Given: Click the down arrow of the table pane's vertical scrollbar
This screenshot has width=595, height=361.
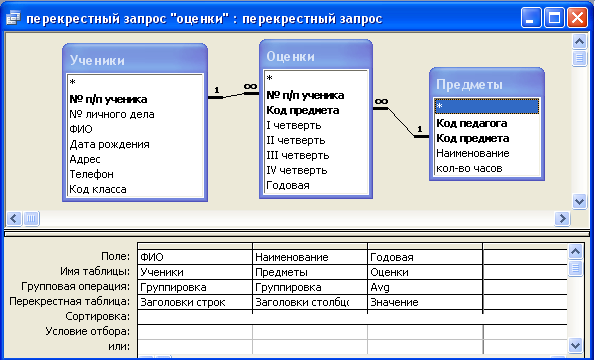Looking at the screenshot, I should click(579, 201).
